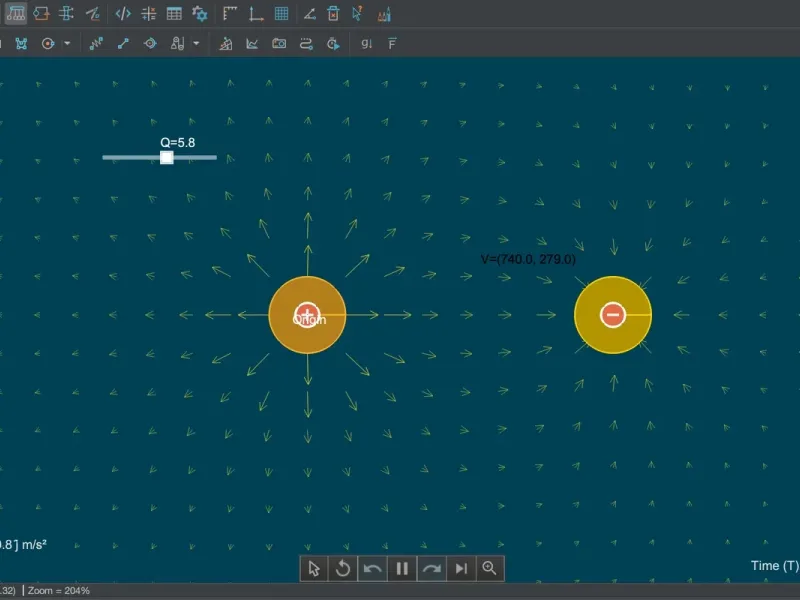Reset the simulation with restart button
Screen dimensions: 800x600
[x=343, y=568]
